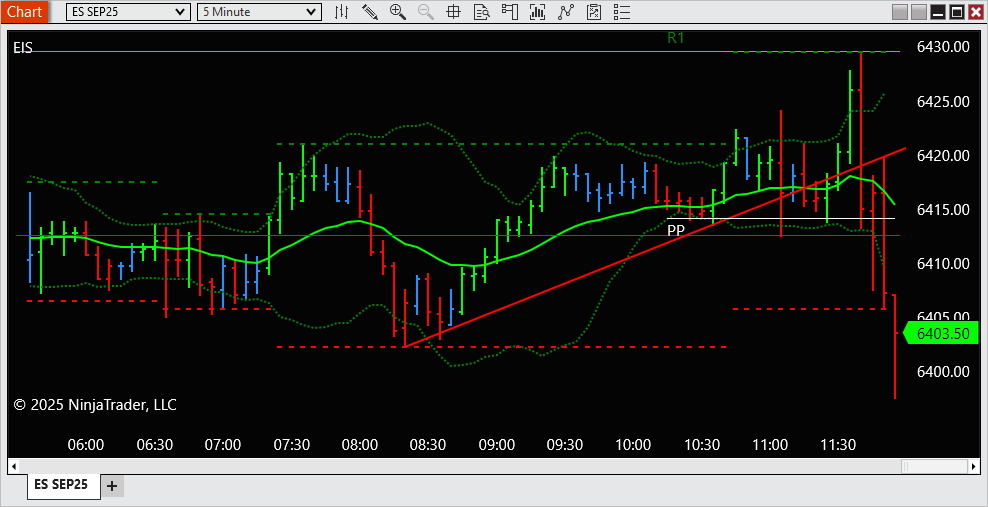Click the 07:00 time axis label

[x=223, y=445]
